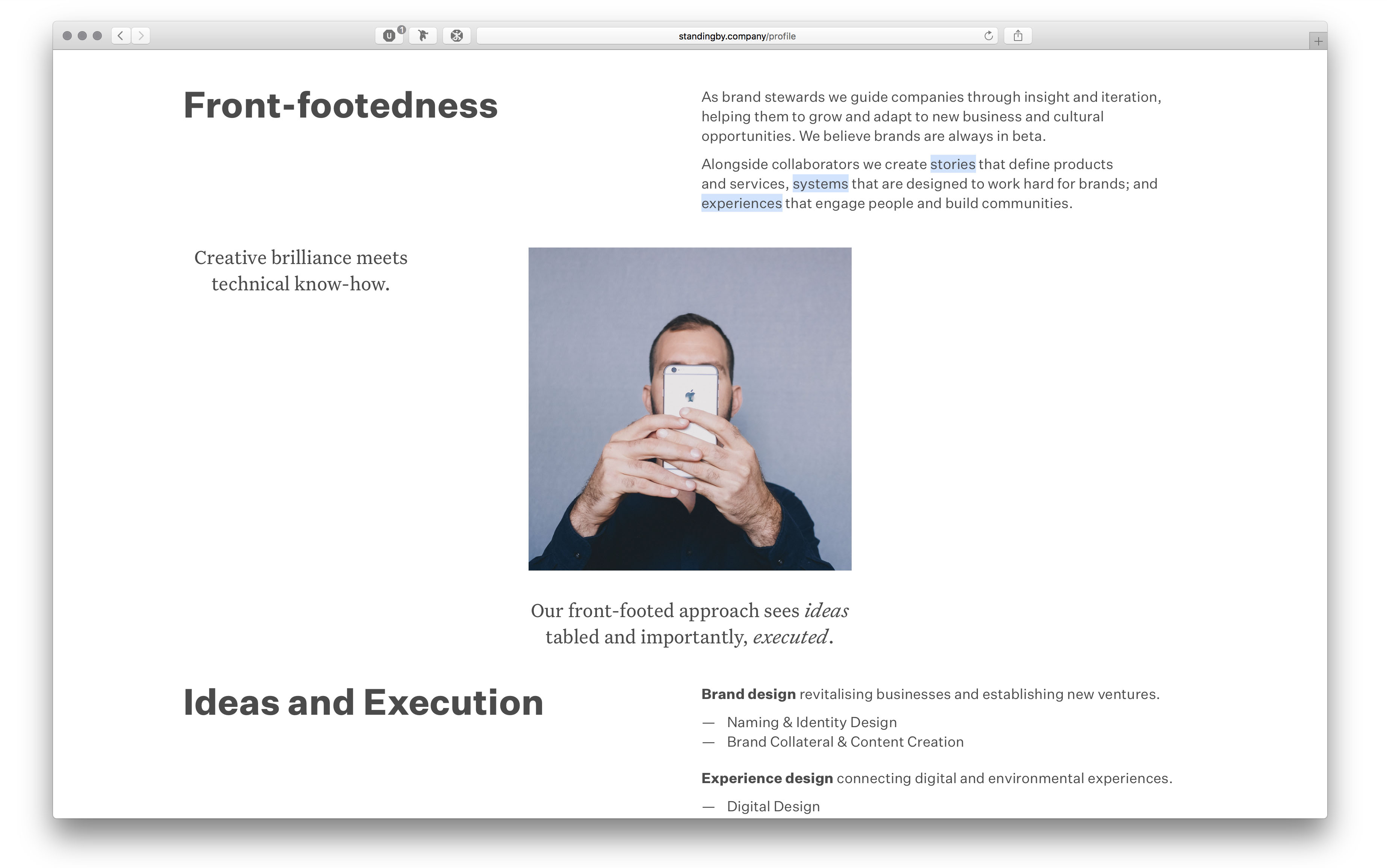Click the highlighted word "systems"
The image size is (1387, 868).
[820, 184]
